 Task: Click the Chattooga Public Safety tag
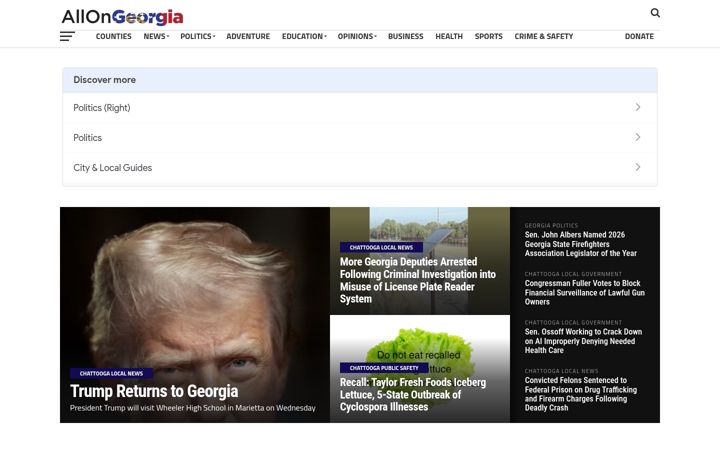(x=384, y=368)
